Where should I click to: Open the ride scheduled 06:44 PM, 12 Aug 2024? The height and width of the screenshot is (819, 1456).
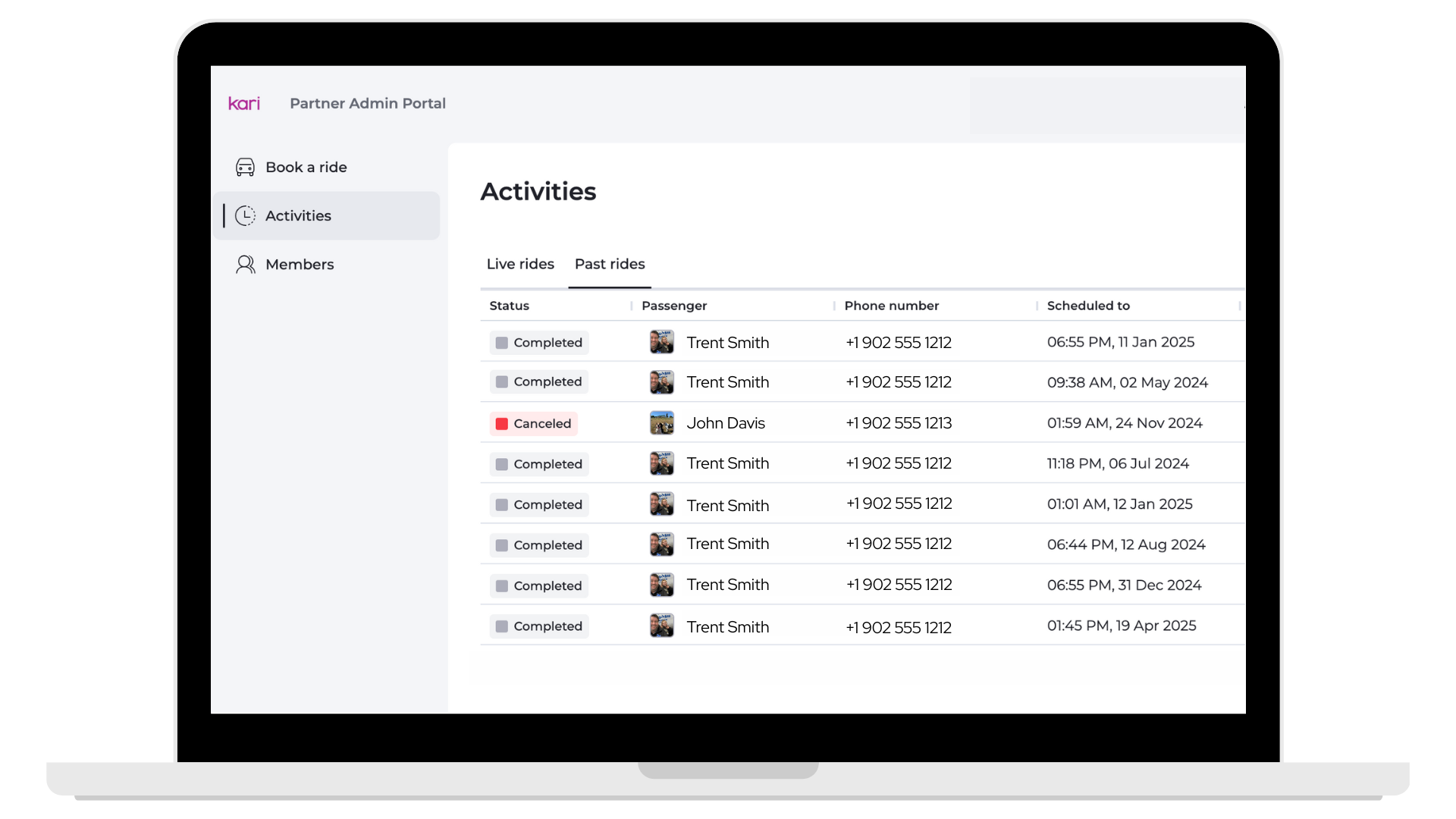click(x=1125, y=544)
